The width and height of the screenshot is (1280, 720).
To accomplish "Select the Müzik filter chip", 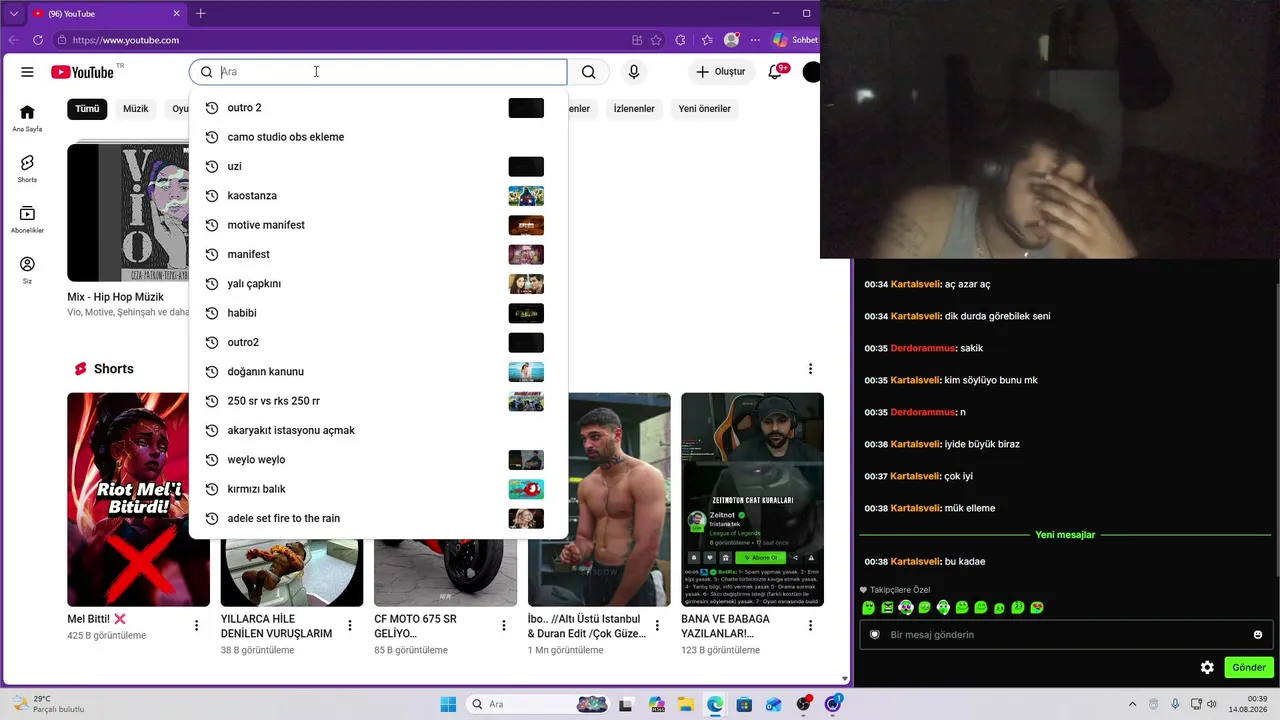I will [x=135, y=109].
